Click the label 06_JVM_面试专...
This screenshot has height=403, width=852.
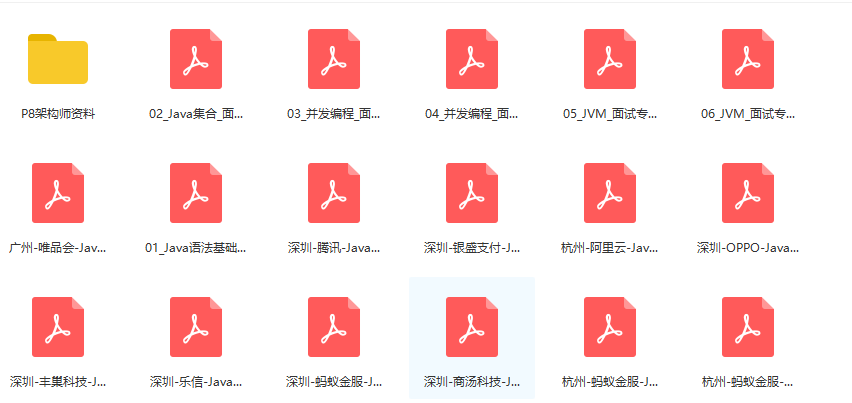748,114
